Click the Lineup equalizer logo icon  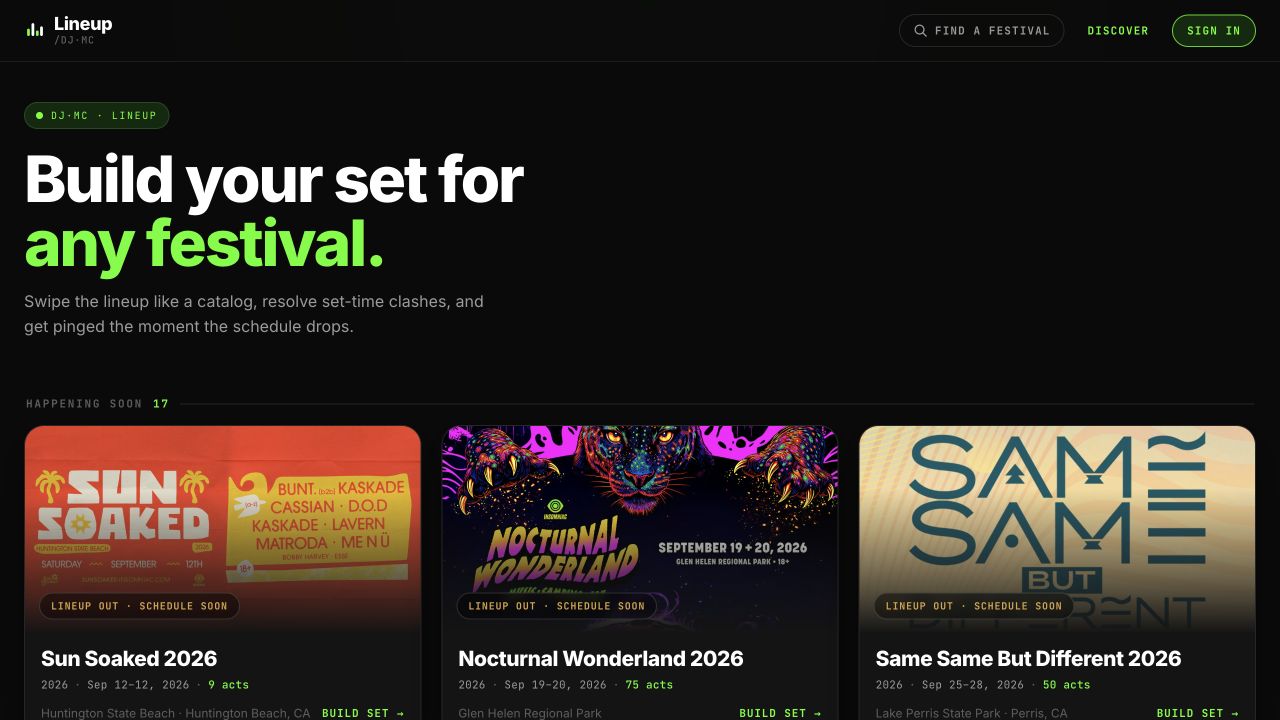tap(35, 30)
